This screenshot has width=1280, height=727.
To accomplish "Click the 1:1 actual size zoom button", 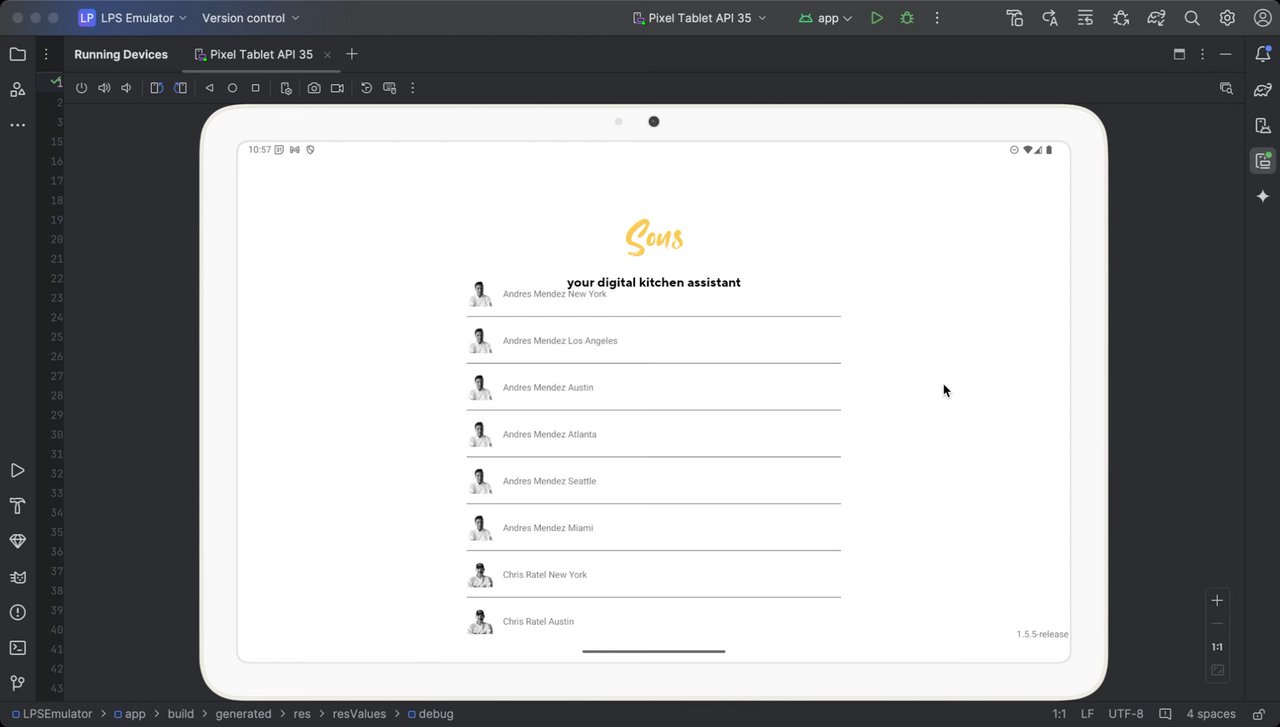I will coord(1217,647).
